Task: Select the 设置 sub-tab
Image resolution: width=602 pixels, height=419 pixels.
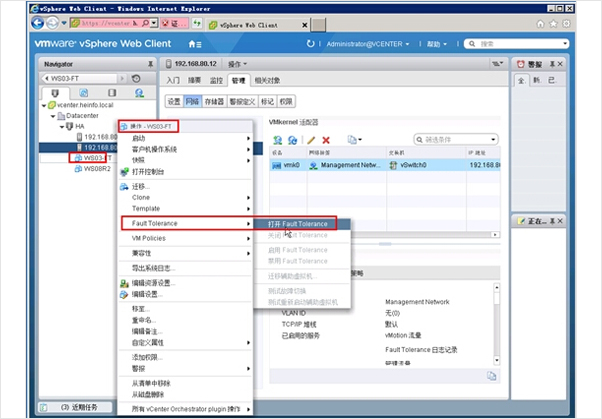Action: pyautogui.click(x=174, y=101)
